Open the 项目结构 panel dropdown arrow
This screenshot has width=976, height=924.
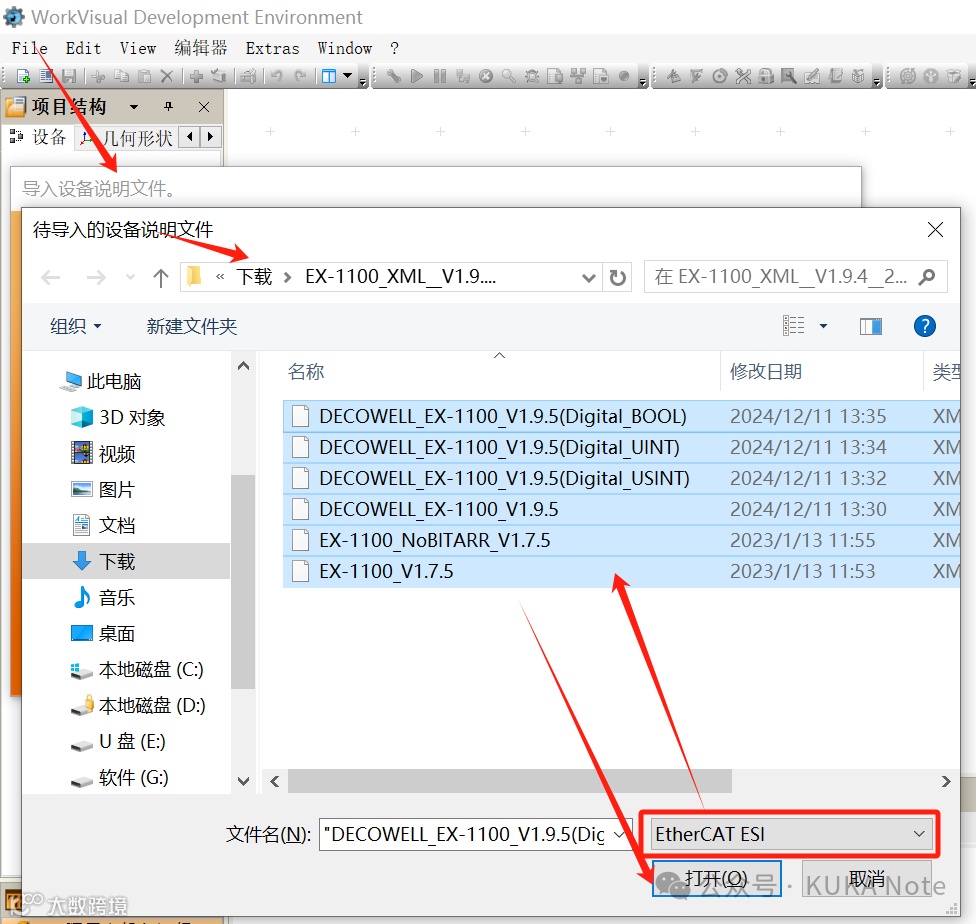[x=134, y=107]
